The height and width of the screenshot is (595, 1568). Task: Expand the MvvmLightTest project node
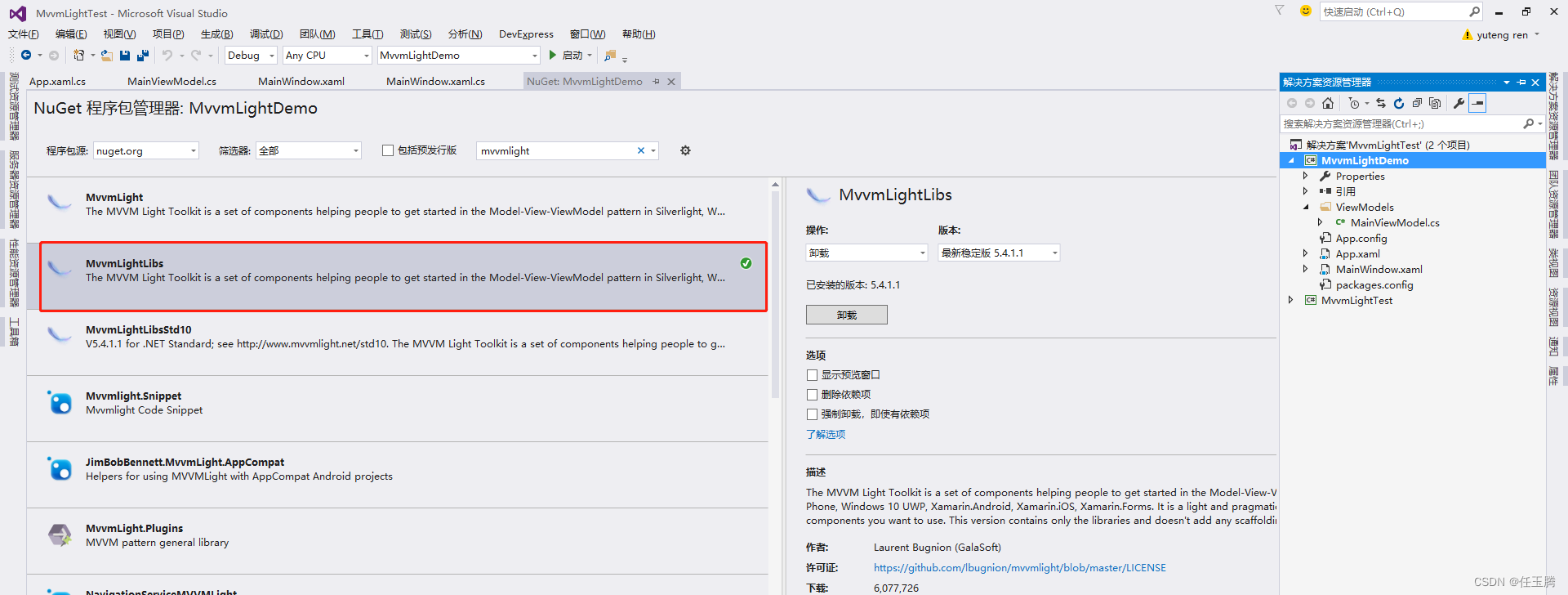click(1291, 300)
